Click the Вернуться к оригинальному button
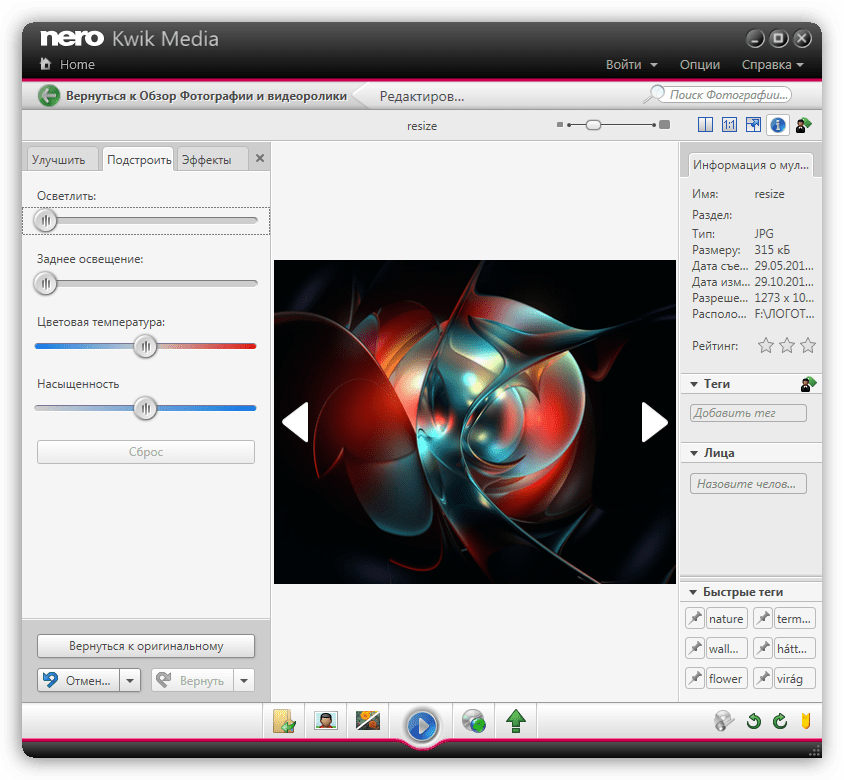Viewport: 844px width, 780px height. 146,646
